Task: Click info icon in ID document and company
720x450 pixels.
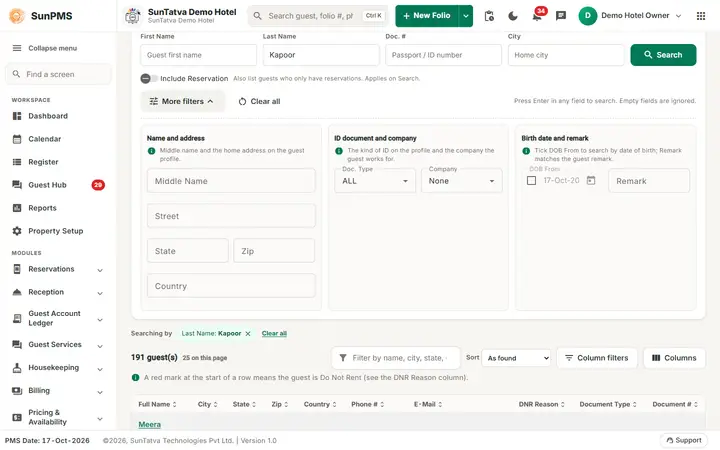Action: coord(339,151)
